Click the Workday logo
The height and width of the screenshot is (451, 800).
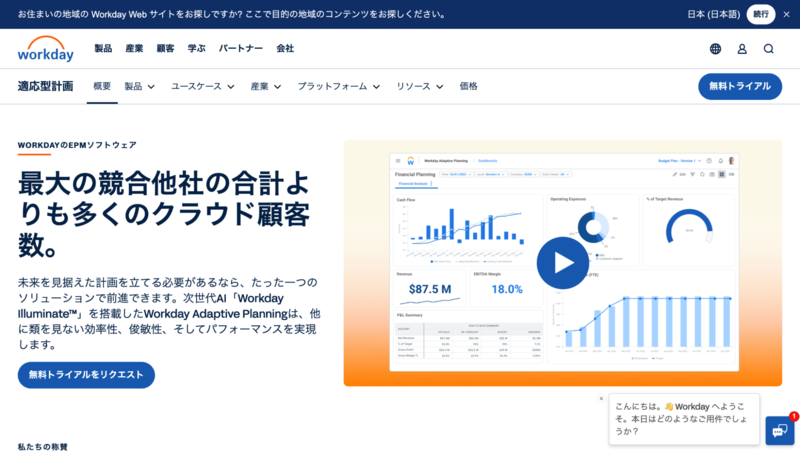pos(45,48)
